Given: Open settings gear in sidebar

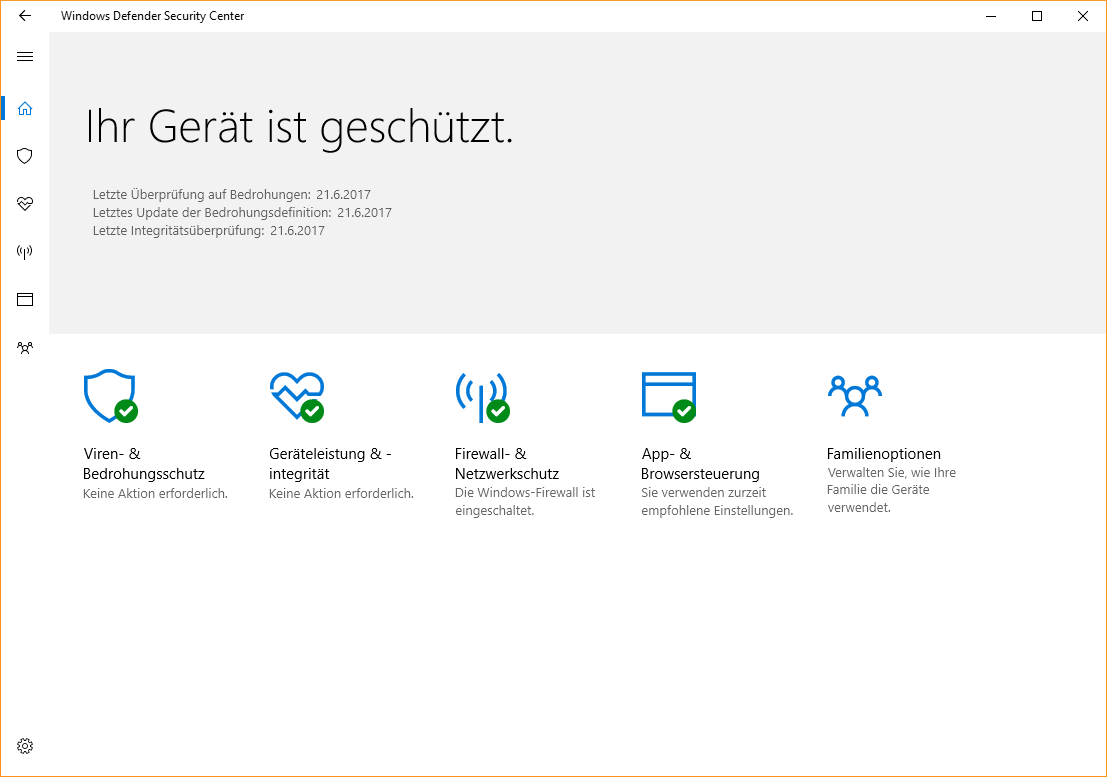Looking at the screenshot, I should [25, 746].
